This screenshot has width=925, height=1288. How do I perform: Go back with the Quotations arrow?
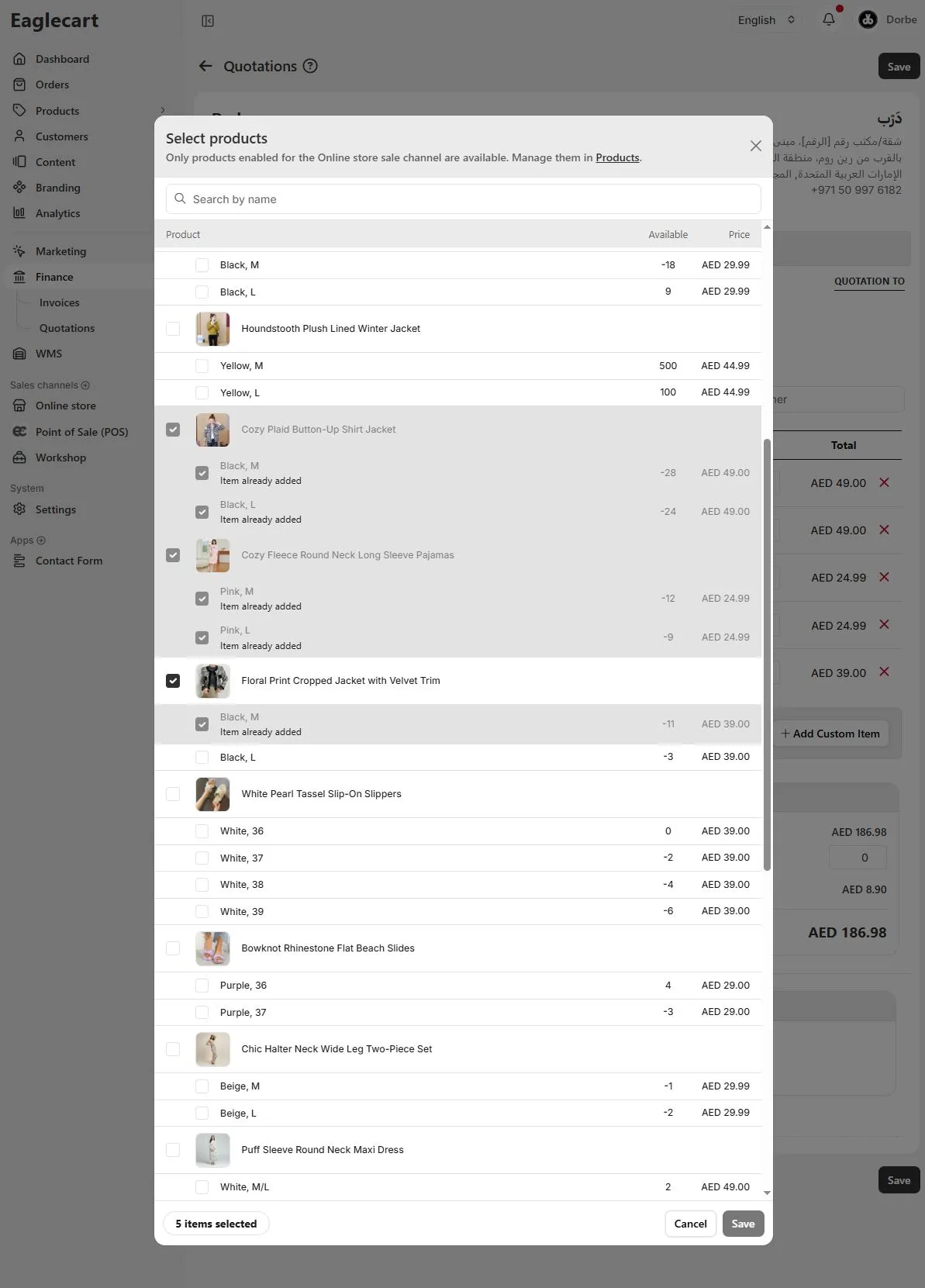coord(205,66)
